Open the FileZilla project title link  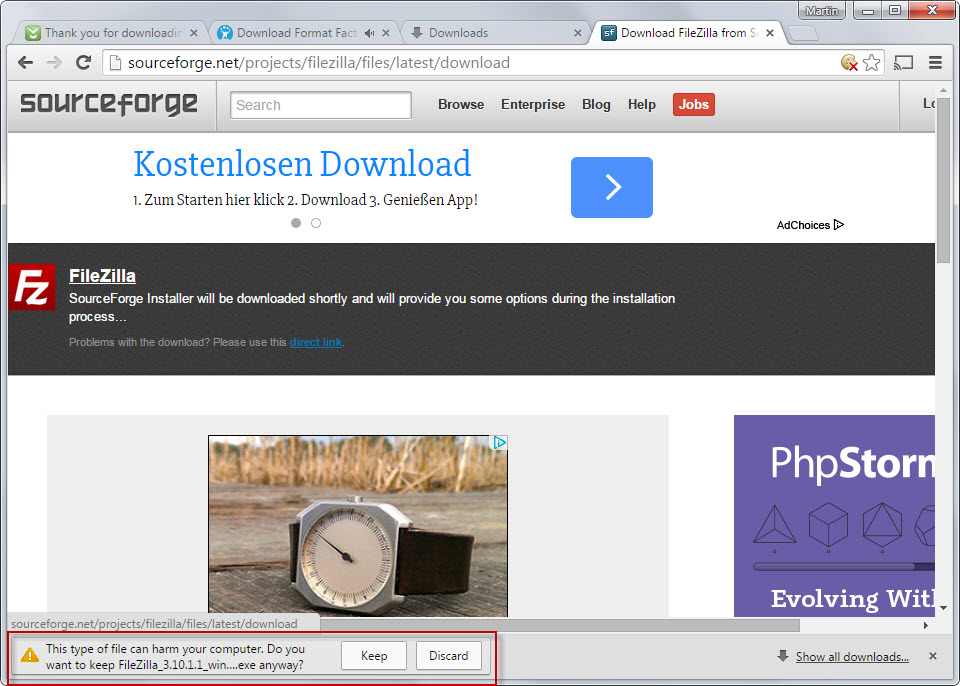tap(102, 276)
